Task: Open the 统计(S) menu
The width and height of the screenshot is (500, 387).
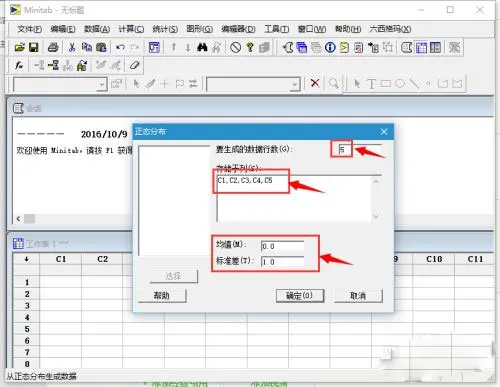Action: (x=165, y=29)
